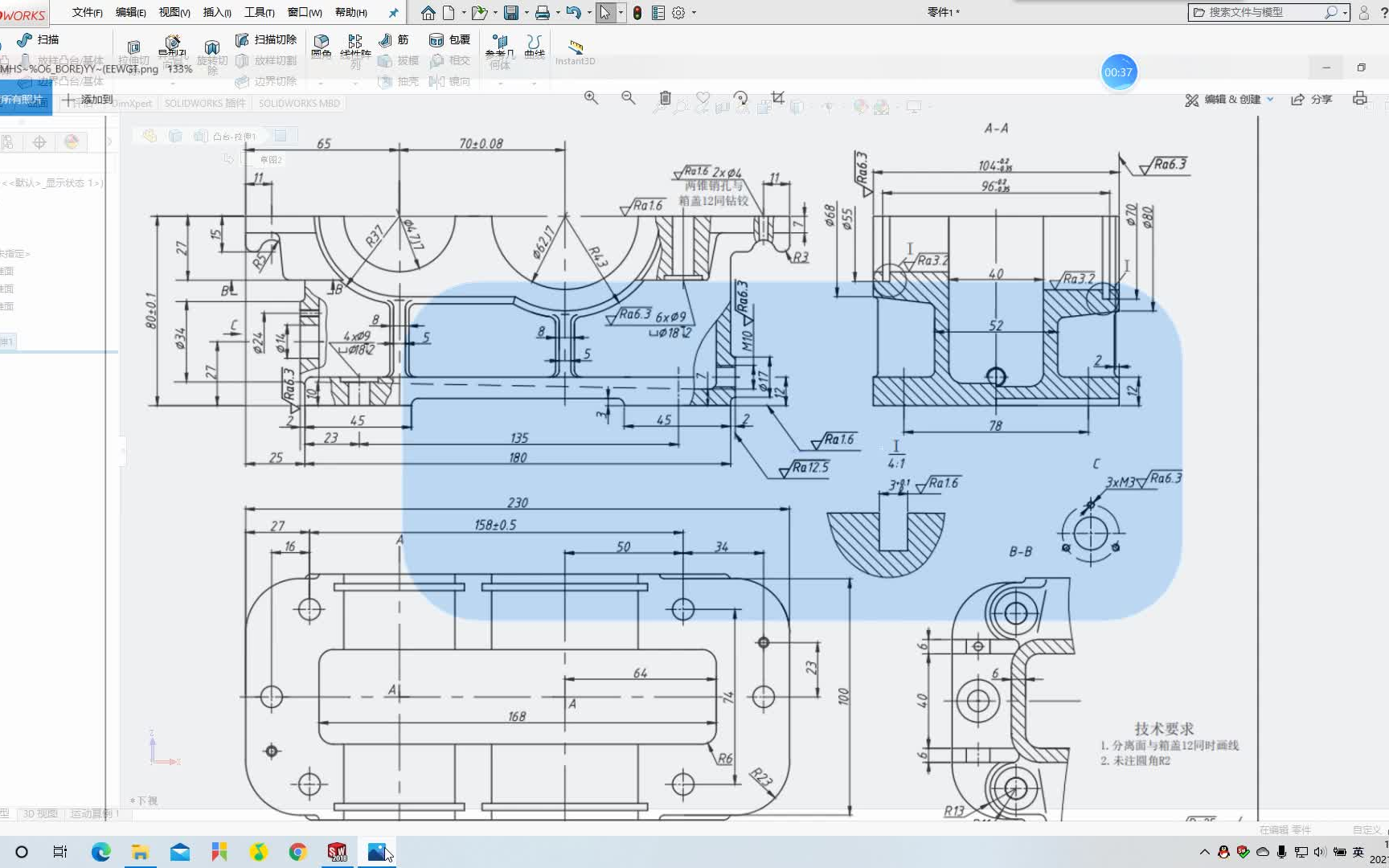Open the Tools (工具) menu
Image resolution: width=1389 pixels, height=868 pixels.
pyautogui.click(x=259, y=12)
